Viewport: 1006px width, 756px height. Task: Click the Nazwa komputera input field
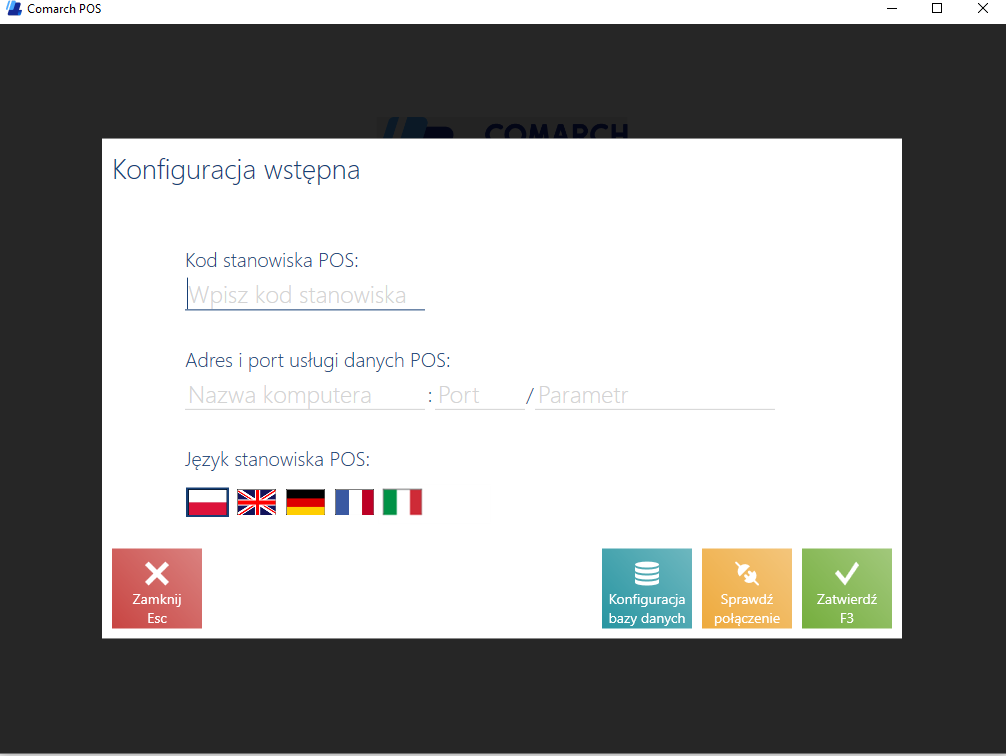(305, 395)
